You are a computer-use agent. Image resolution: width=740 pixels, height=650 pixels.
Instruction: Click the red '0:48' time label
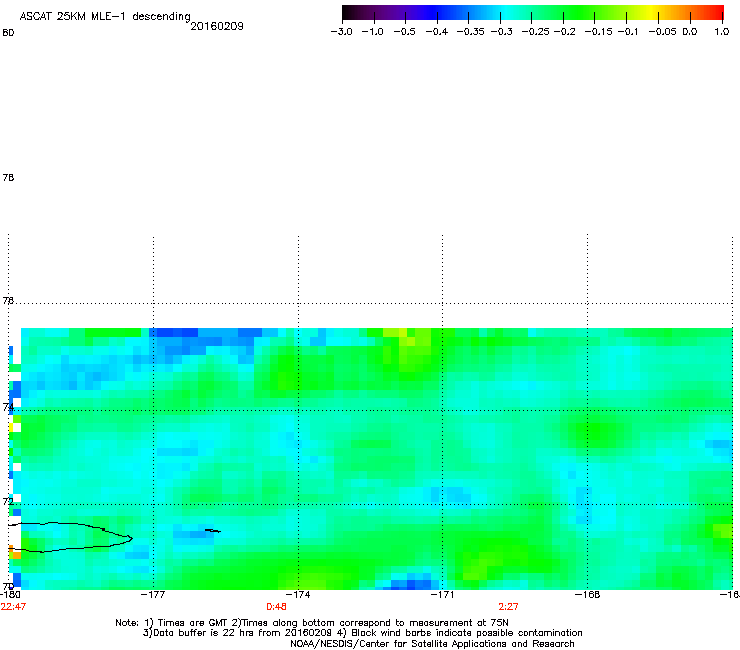(x=277, y=607)
